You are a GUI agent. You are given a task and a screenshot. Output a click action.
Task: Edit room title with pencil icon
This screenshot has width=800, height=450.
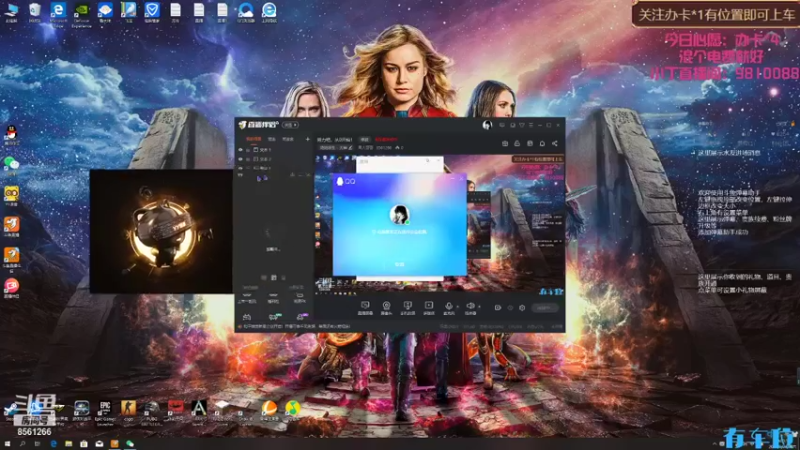pyautogui.click(x=351, y=148)
